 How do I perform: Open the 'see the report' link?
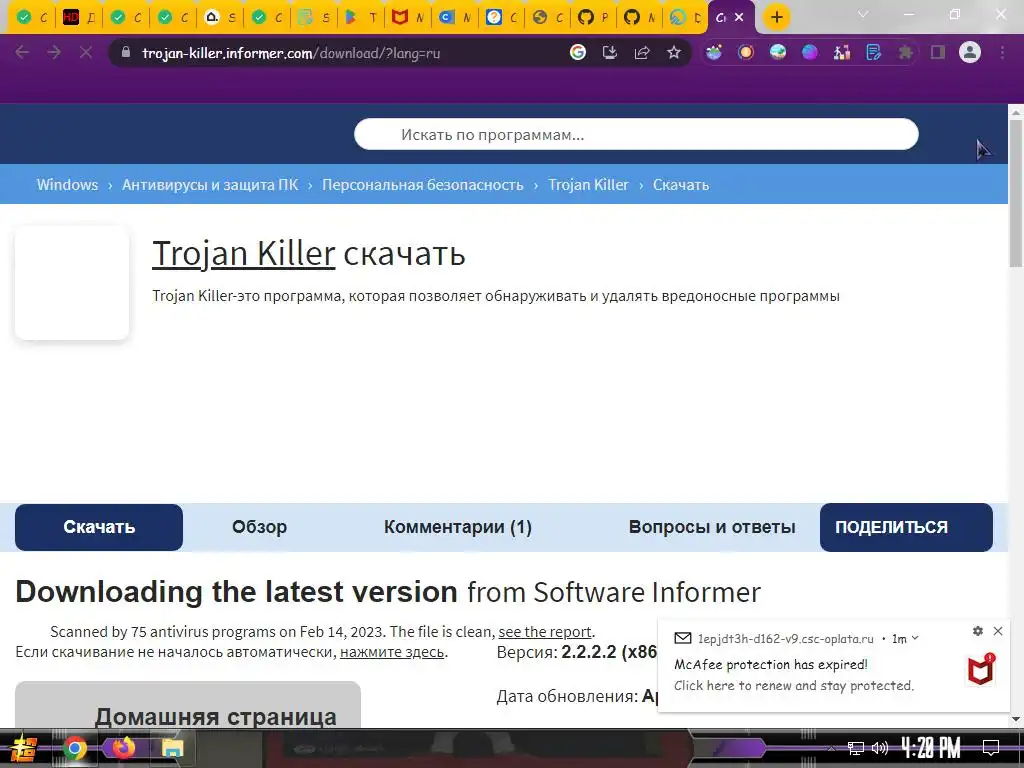click(545, 632)
